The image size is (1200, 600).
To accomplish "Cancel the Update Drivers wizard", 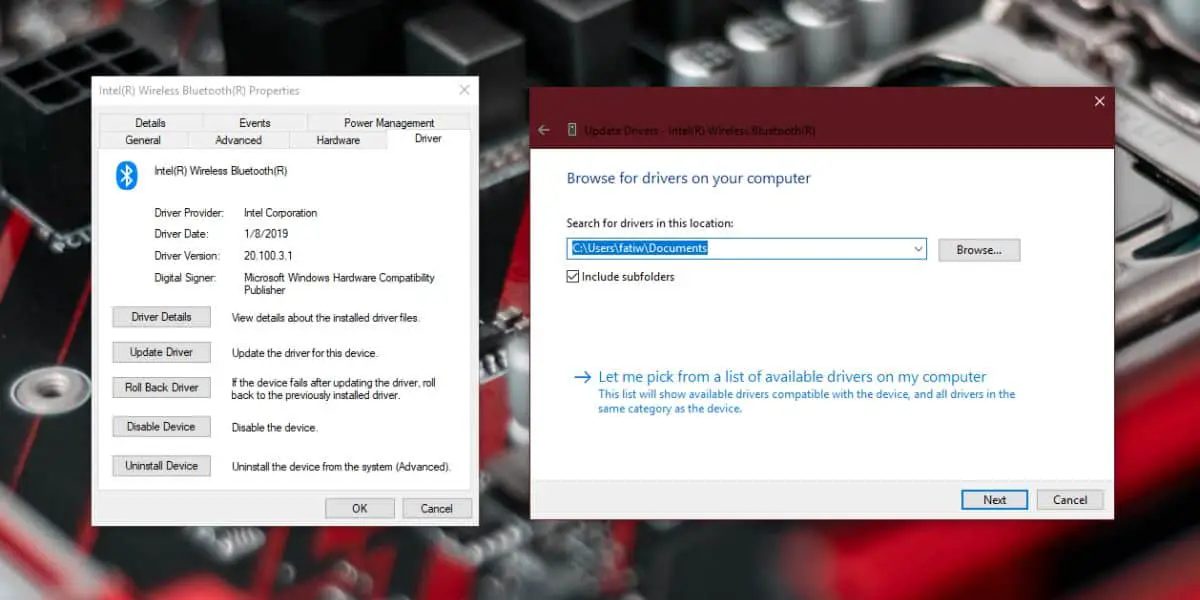I will tap(1070, 500).
